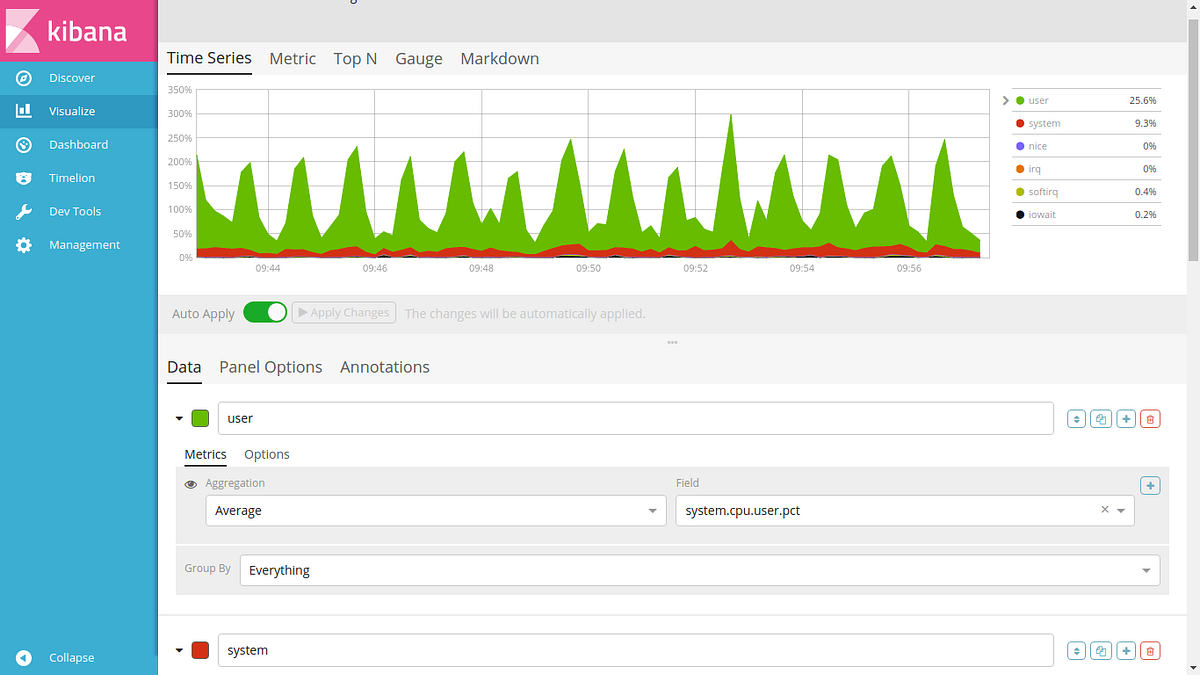Toggle the Aggregation eye visibility icon
This screenshot has width=1200, height=675.
click(x=190, y=485)
